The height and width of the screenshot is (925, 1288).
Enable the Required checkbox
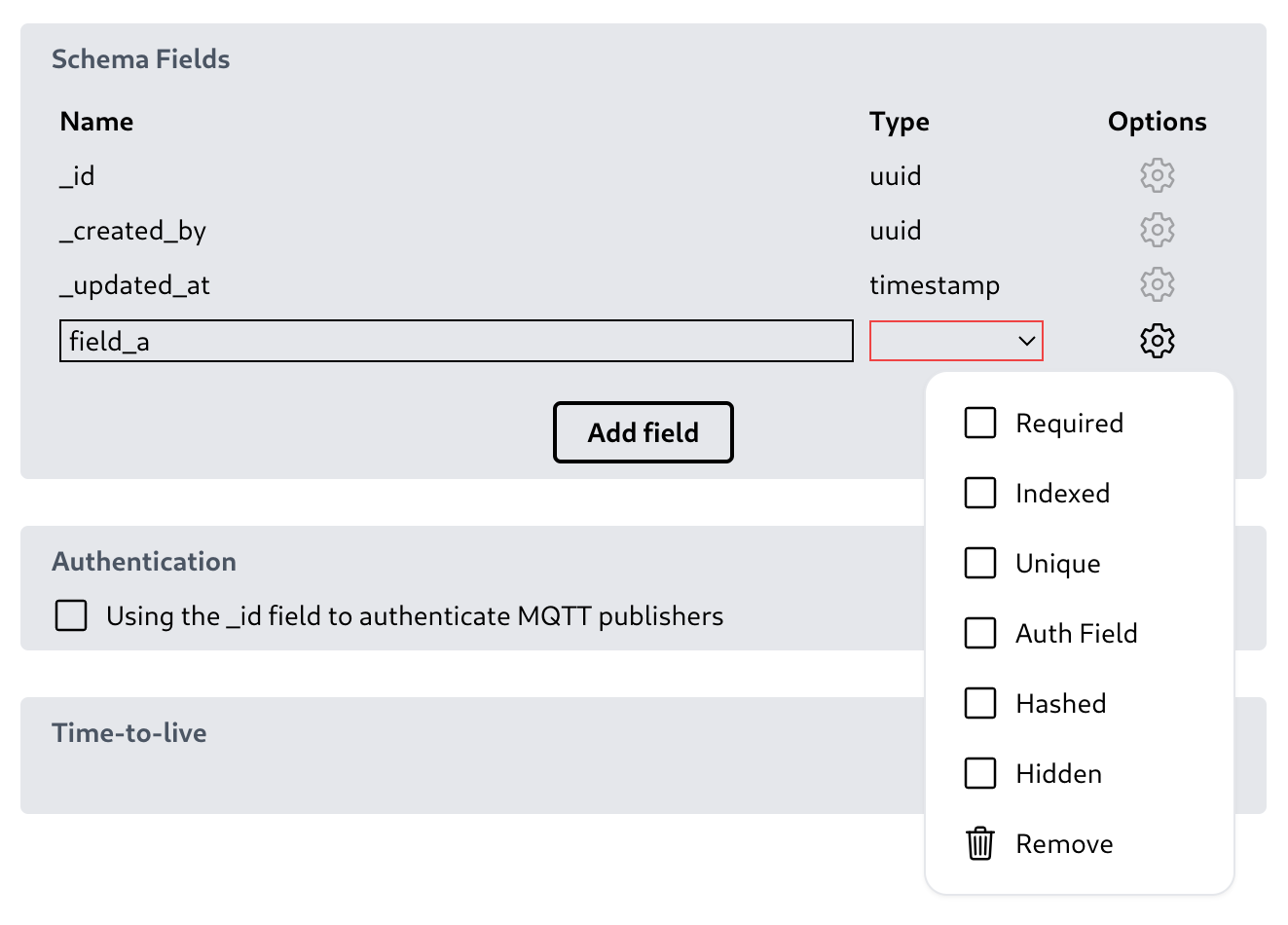coord(979,424)
